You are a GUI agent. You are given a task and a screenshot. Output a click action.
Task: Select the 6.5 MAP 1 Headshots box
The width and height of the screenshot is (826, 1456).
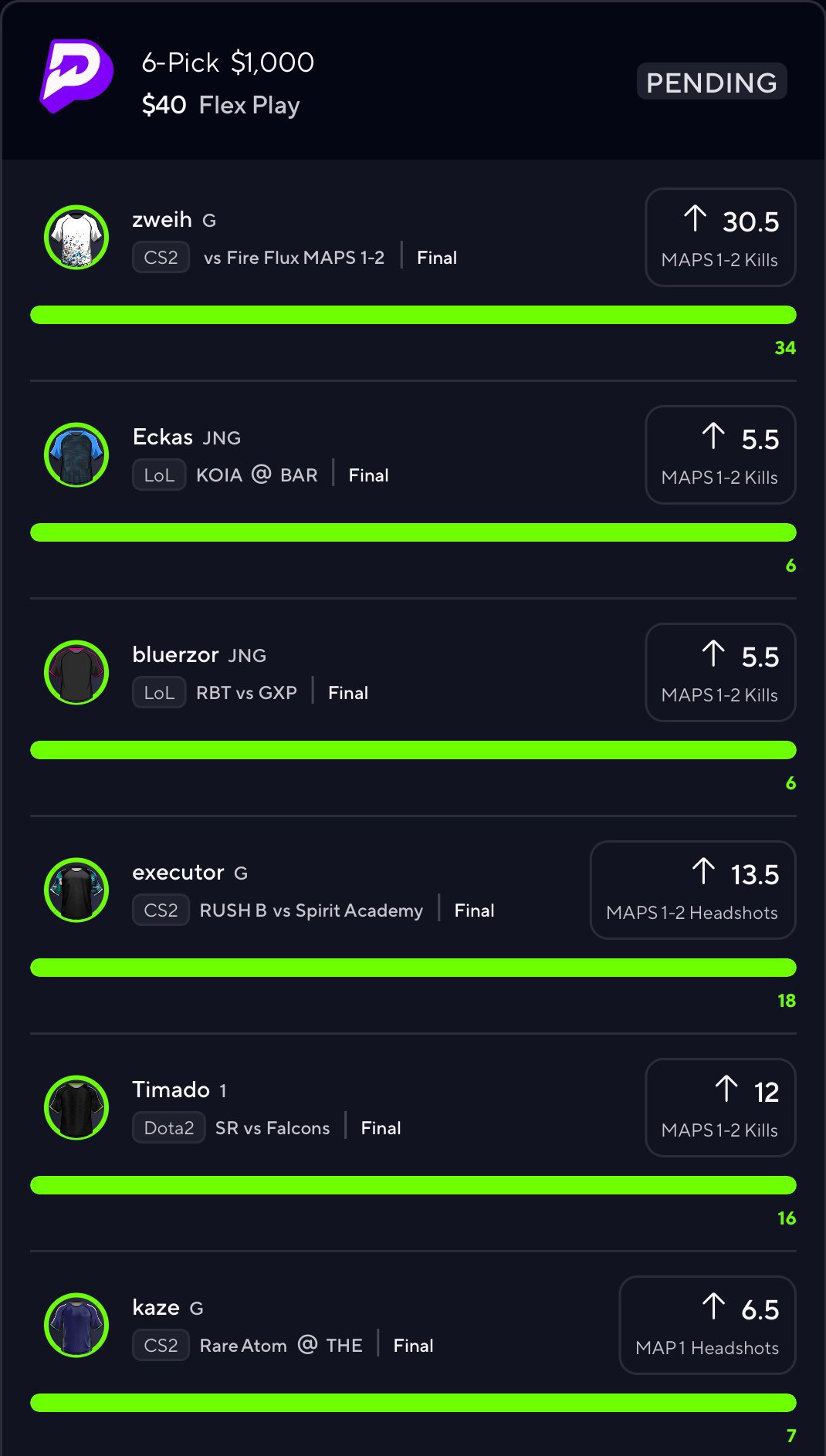(707, 1326)
